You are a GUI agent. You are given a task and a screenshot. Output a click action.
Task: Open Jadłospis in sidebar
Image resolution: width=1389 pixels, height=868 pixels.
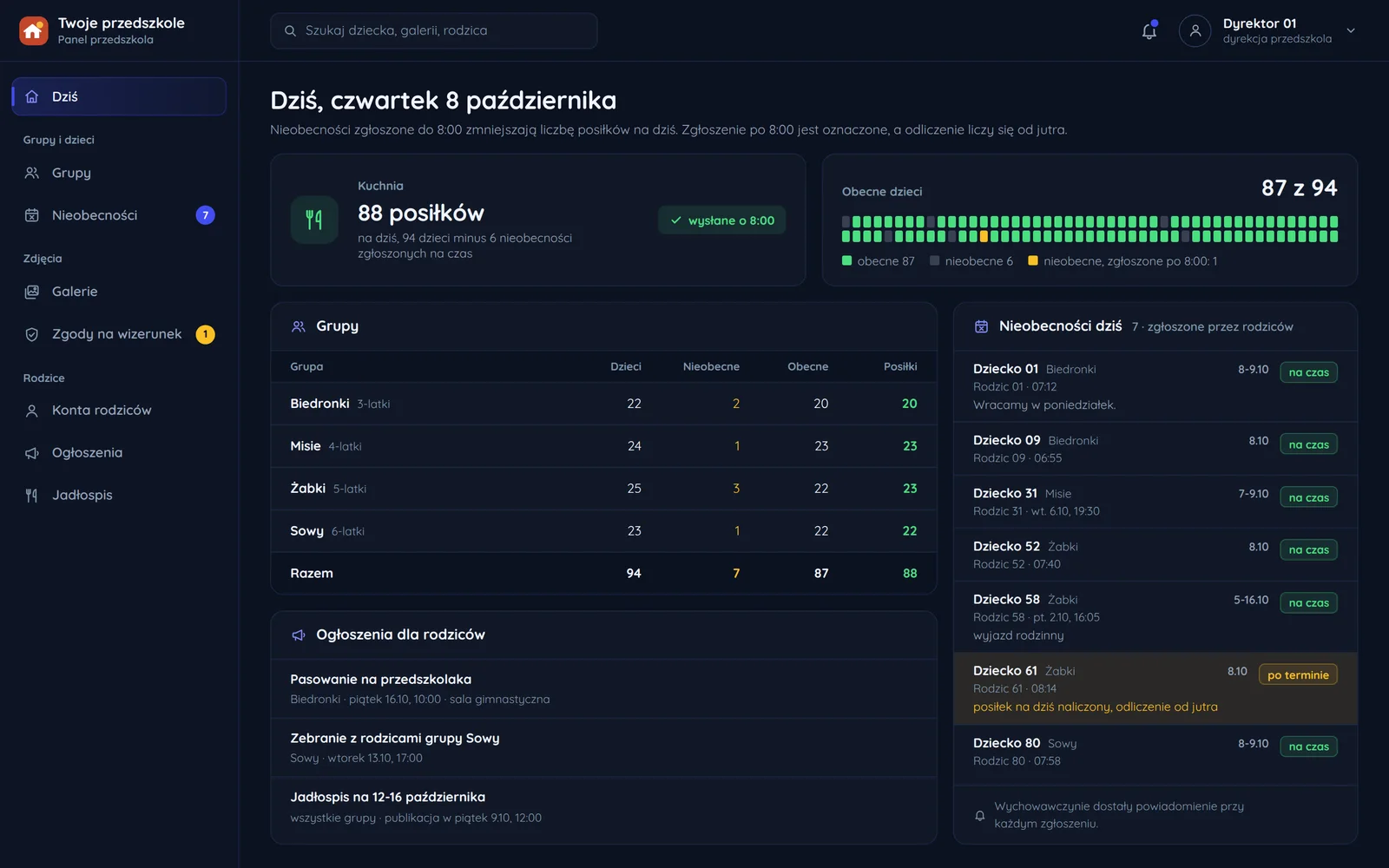click(119, 496)
